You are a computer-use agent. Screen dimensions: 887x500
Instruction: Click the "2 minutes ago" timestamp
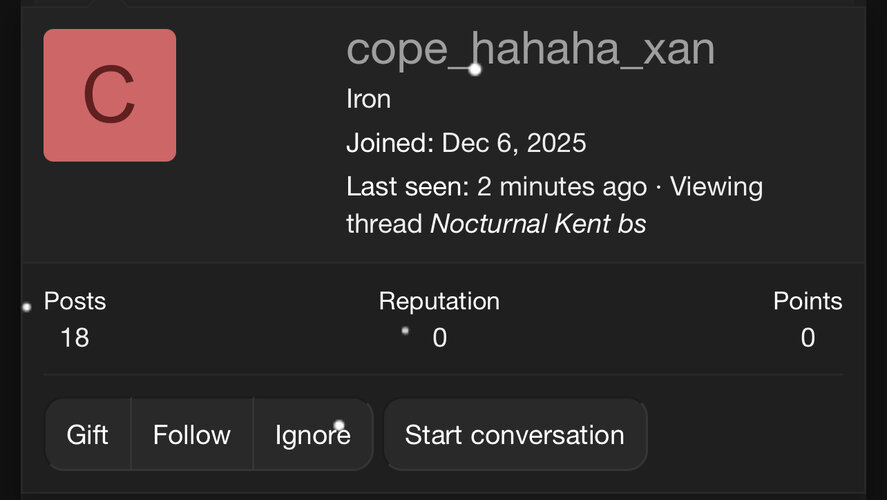pos(562,187)
